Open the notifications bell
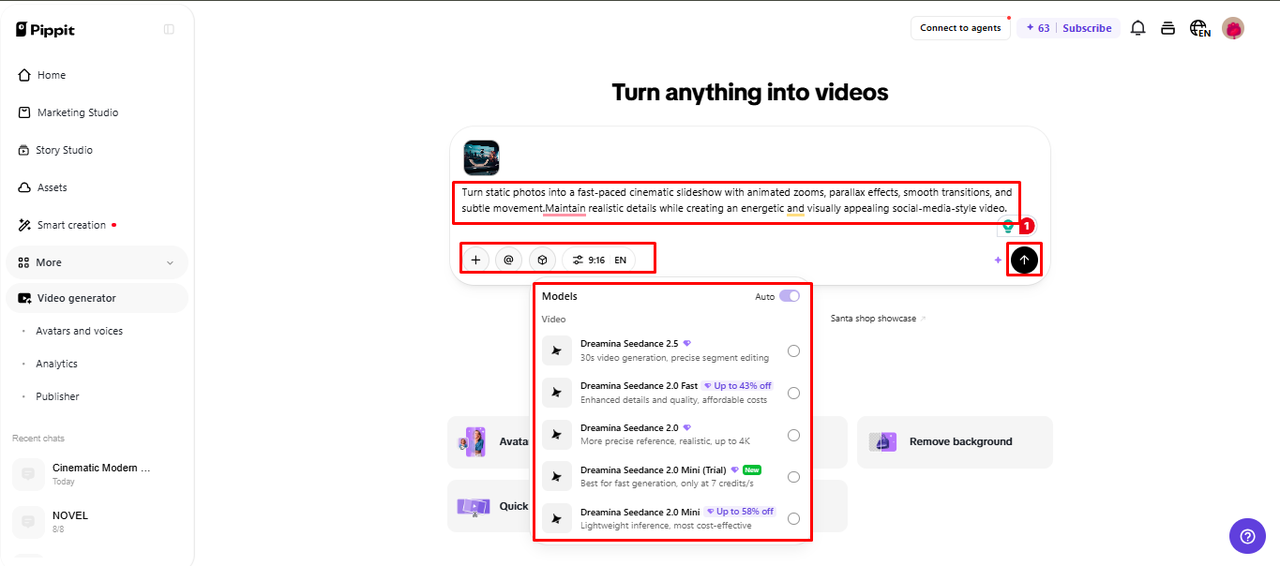Image resolution: width=1280 pixels, height=566 pixels. coord(1138,28)
